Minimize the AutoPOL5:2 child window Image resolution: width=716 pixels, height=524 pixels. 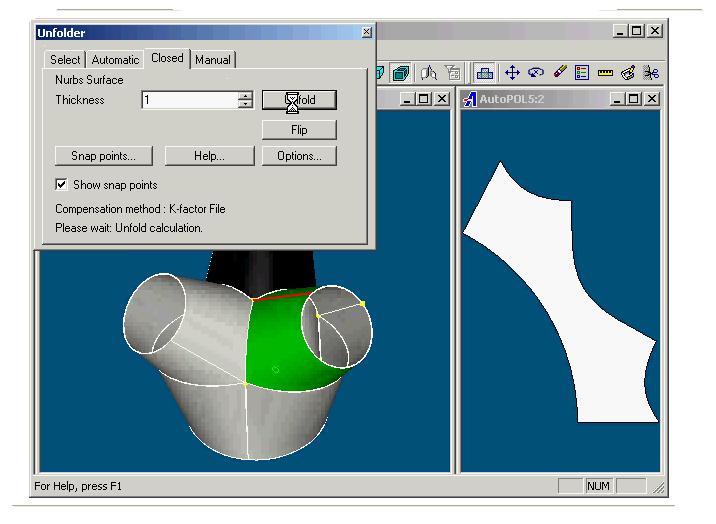coord(617,99)
